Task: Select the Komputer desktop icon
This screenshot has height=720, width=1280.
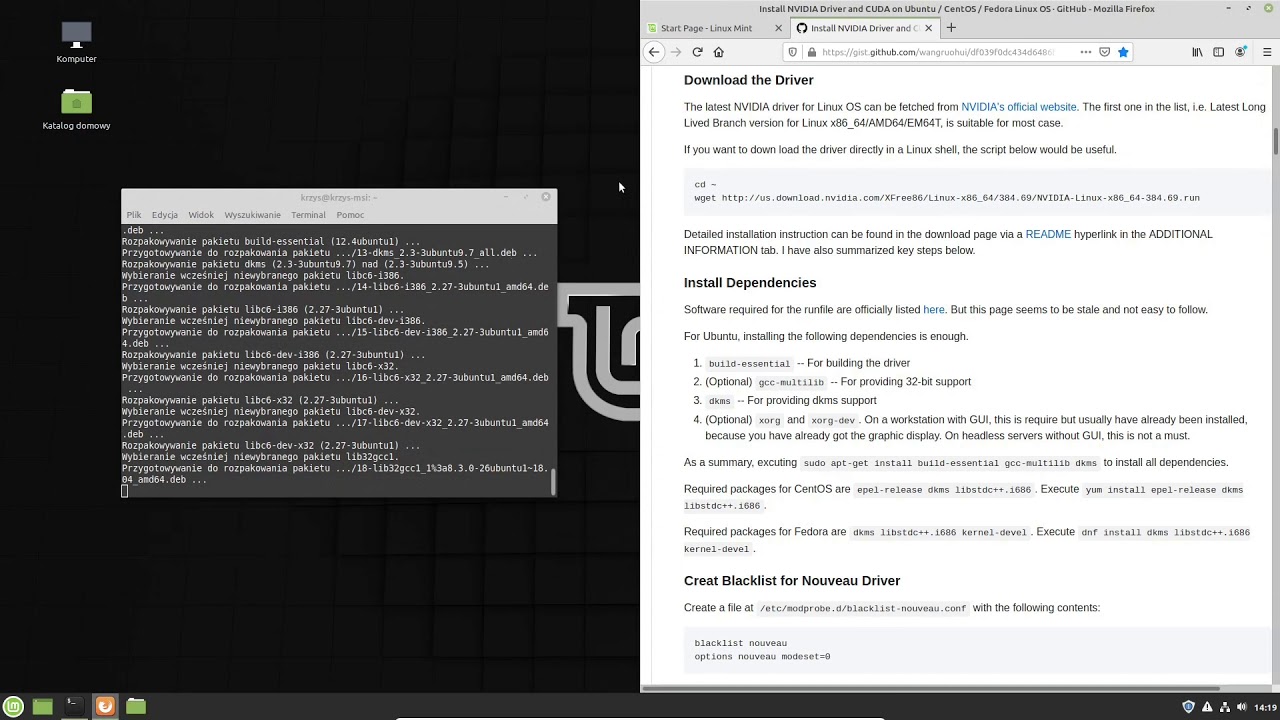Action: (x=76, y=43)
